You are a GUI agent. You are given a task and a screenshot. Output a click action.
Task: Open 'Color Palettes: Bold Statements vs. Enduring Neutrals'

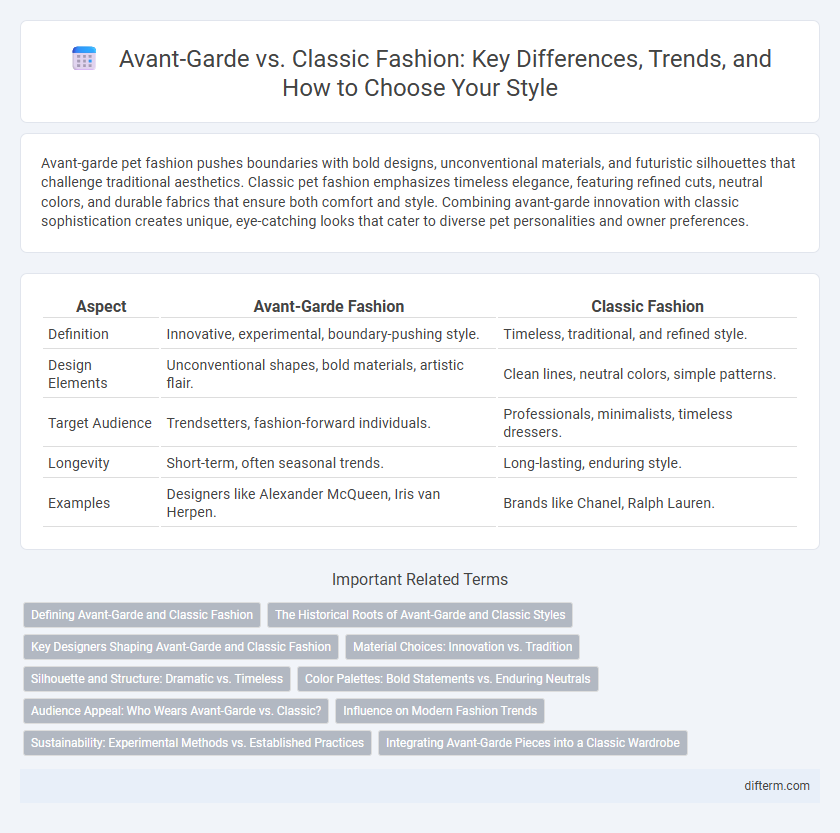(447, 679)
